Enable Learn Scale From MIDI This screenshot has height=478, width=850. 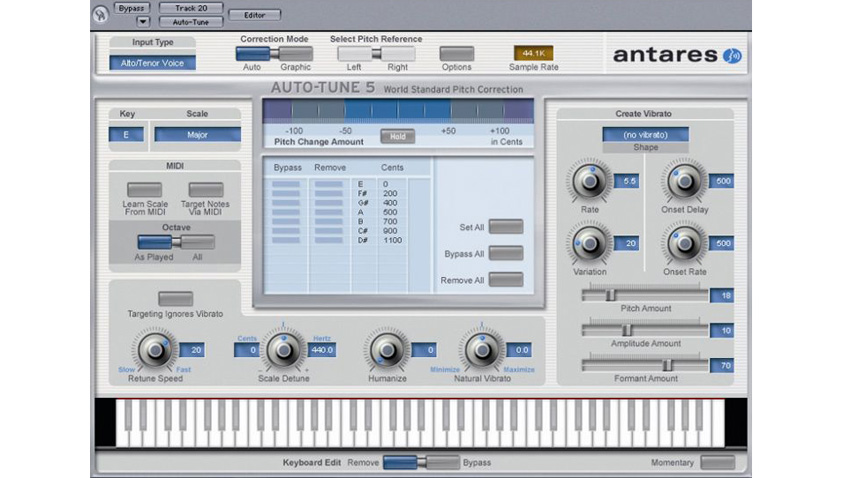pyautogui.click(x=144, y=190)
